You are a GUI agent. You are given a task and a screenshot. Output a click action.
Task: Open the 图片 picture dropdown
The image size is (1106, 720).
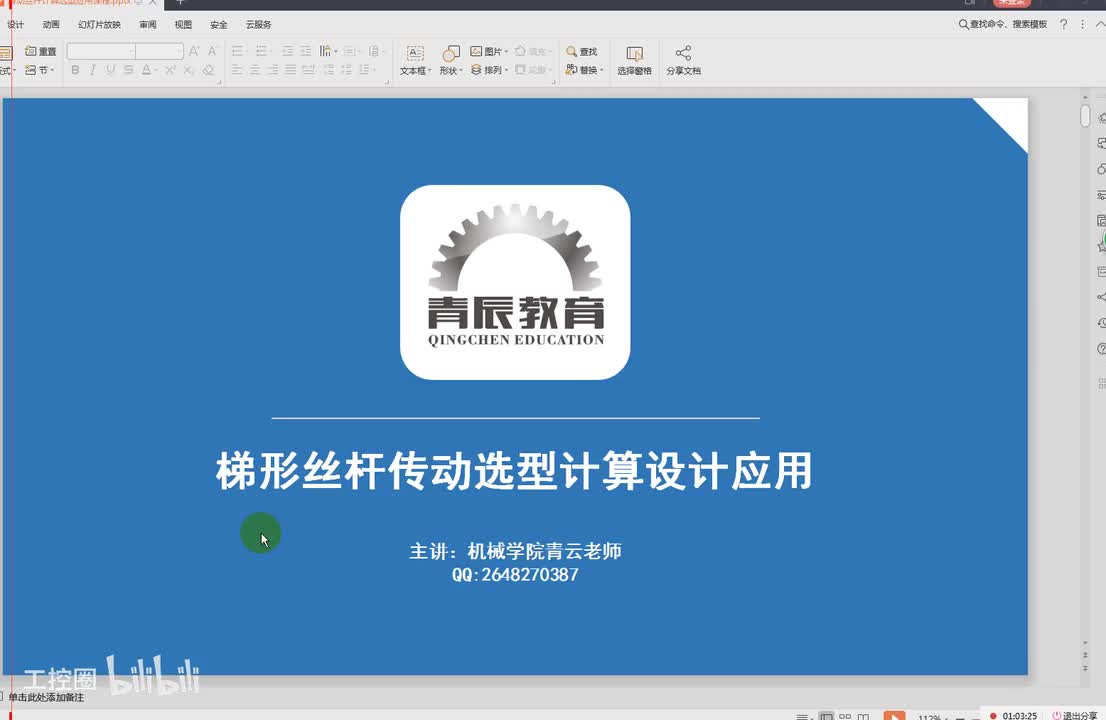coord(489,51)
